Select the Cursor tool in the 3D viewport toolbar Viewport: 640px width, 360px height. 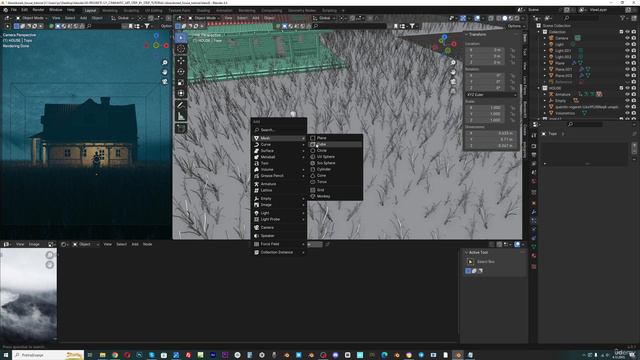pyautogui.click(x=181, y=49)
